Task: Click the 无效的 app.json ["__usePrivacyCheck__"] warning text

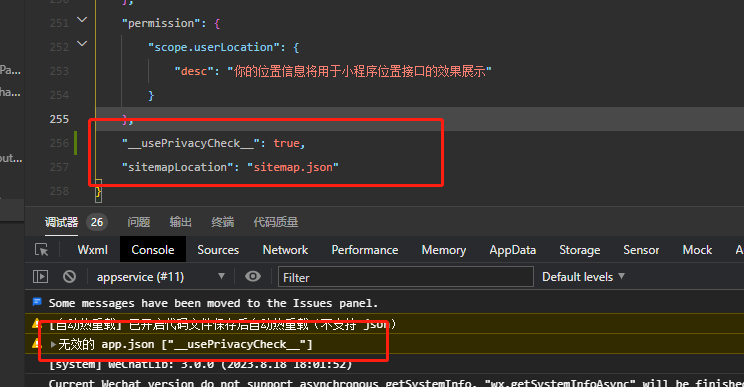Action: [186, 344]
